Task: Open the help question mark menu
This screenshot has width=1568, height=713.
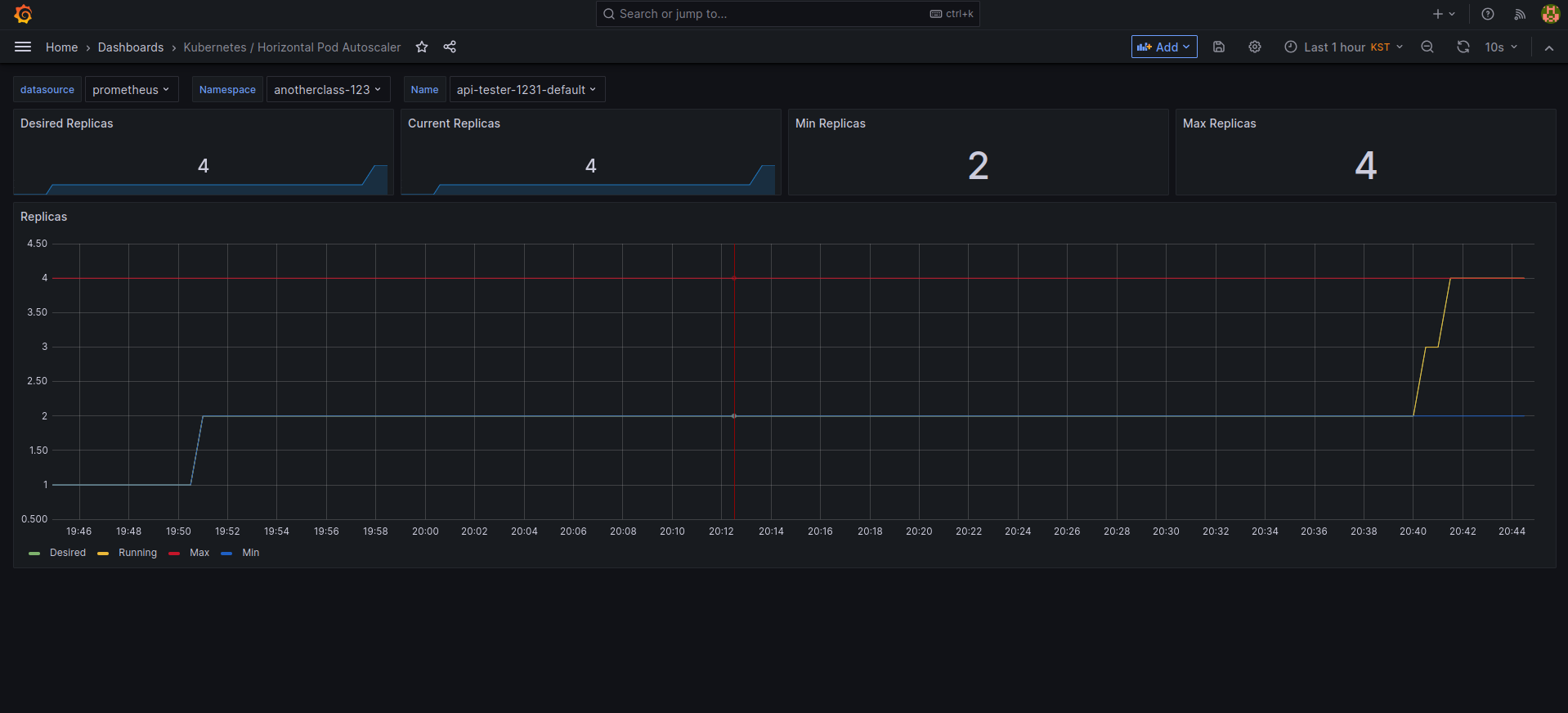Action: [1488, 14]
